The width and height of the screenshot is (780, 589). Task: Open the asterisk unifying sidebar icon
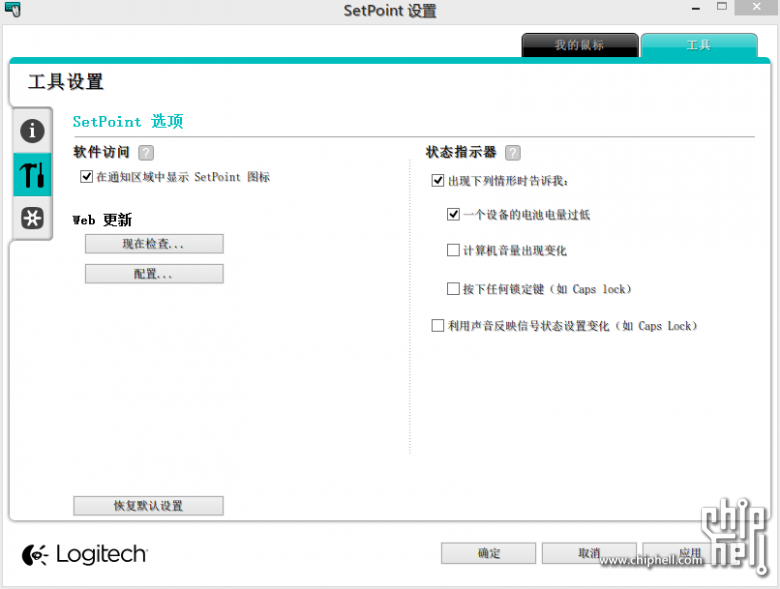tap(32, 218)
